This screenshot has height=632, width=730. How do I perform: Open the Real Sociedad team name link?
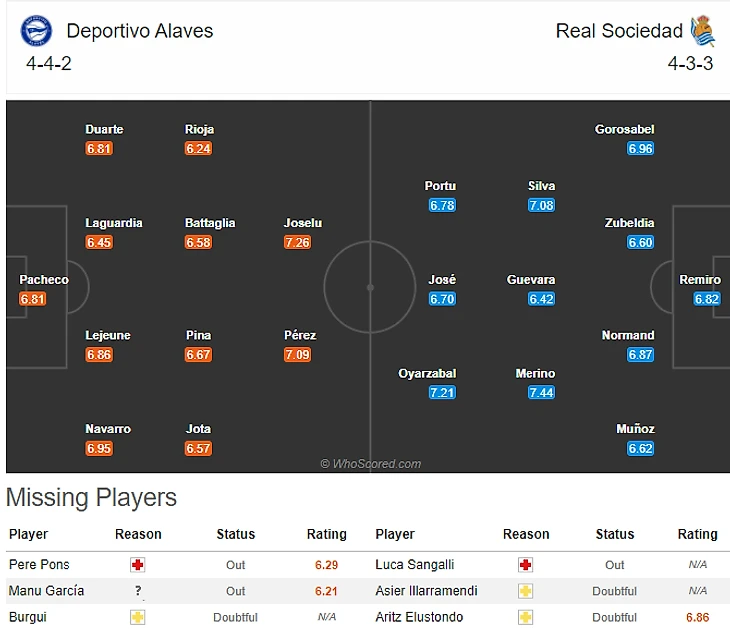[619, 31]
